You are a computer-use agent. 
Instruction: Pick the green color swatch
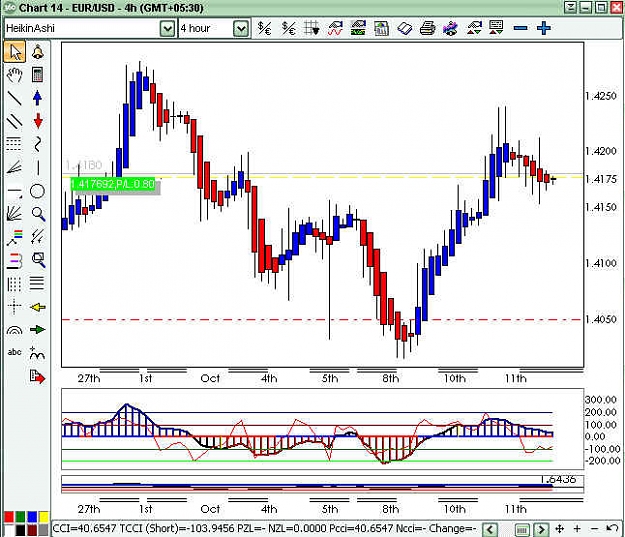tap(20, 517)
